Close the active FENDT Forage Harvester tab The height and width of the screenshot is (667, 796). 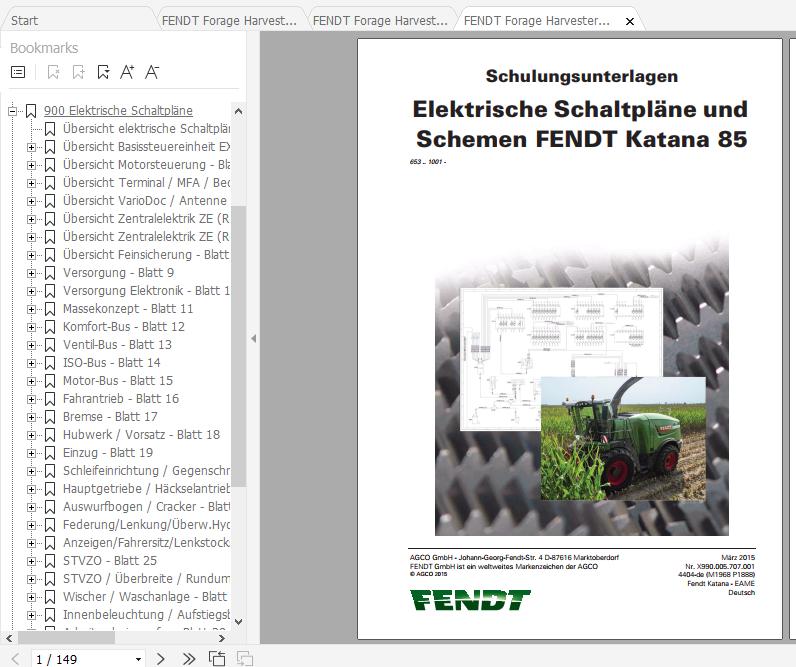point(629,21)
